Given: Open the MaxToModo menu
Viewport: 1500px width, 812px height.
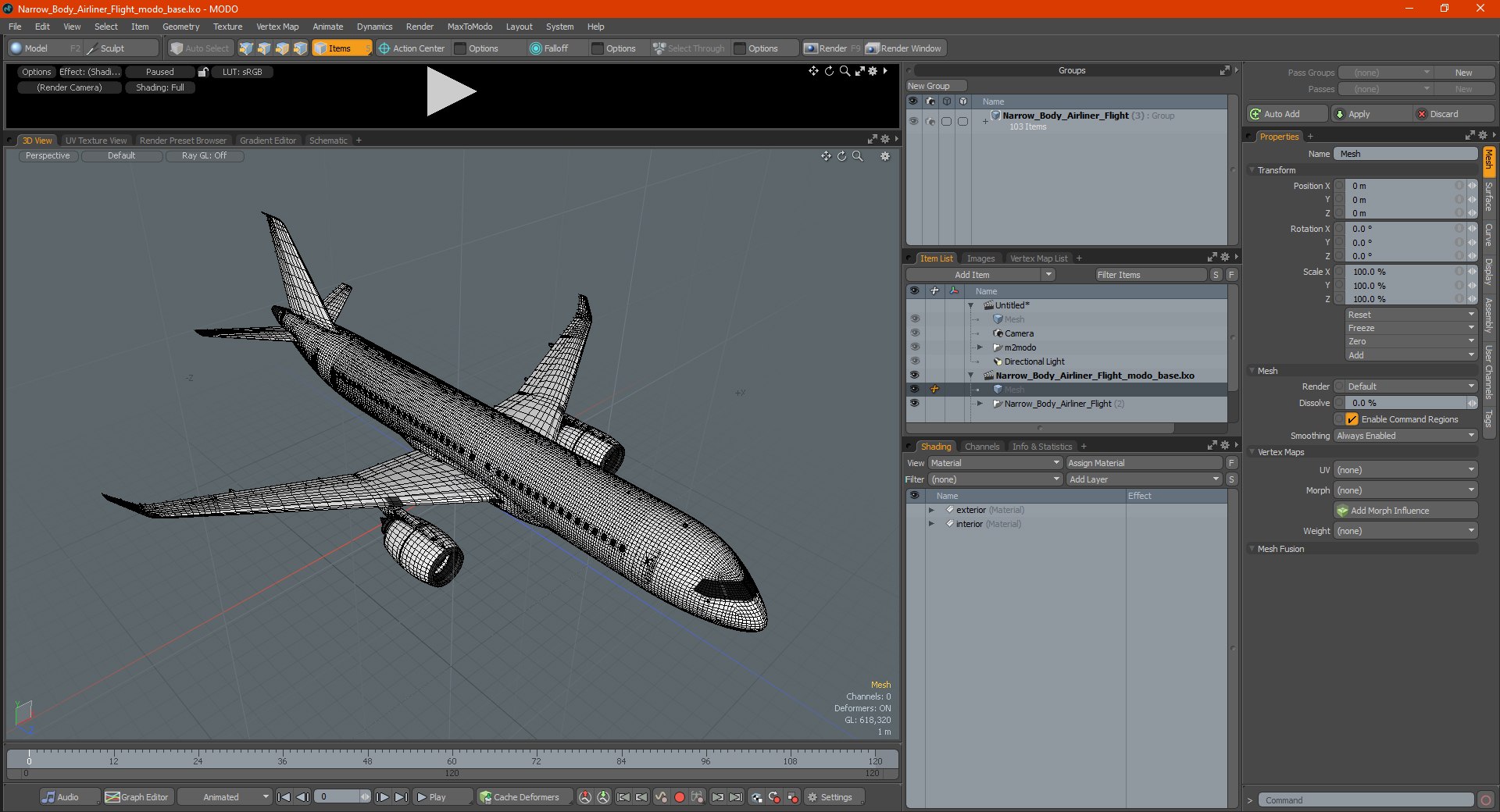Looking at the screenshot, I should [x=470, y=27].
